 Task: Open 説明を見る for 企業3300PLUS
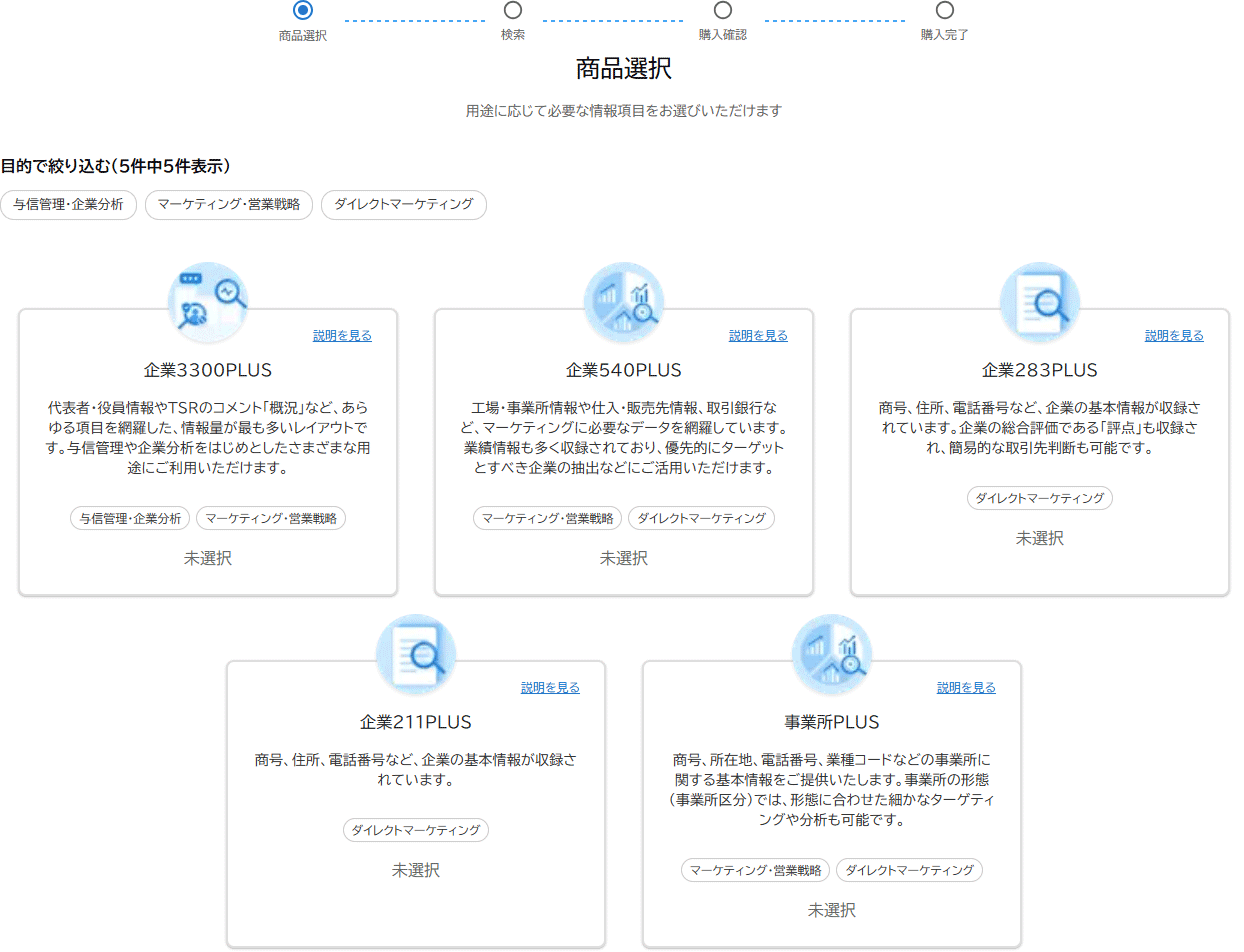(342, 336)
